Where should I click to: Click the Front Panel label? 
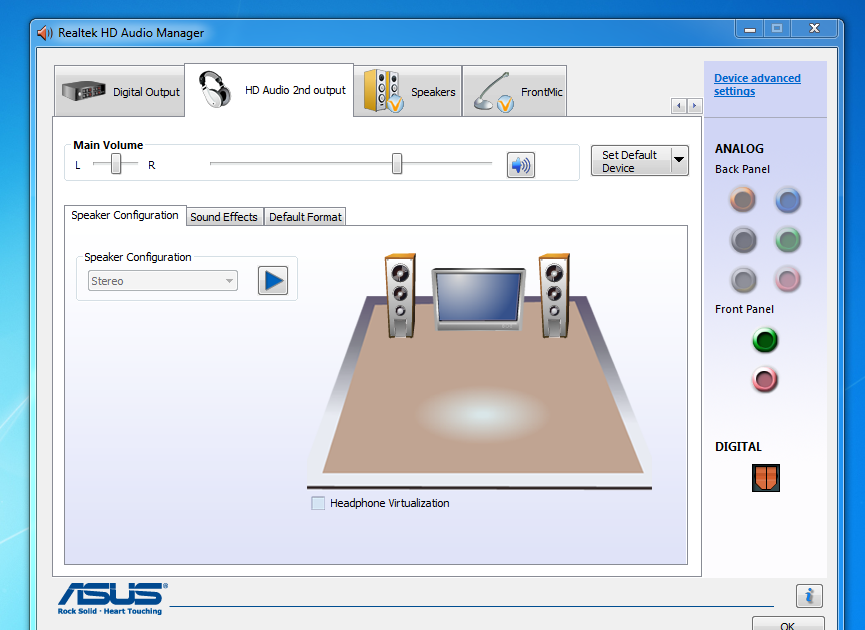click(744, 309)
